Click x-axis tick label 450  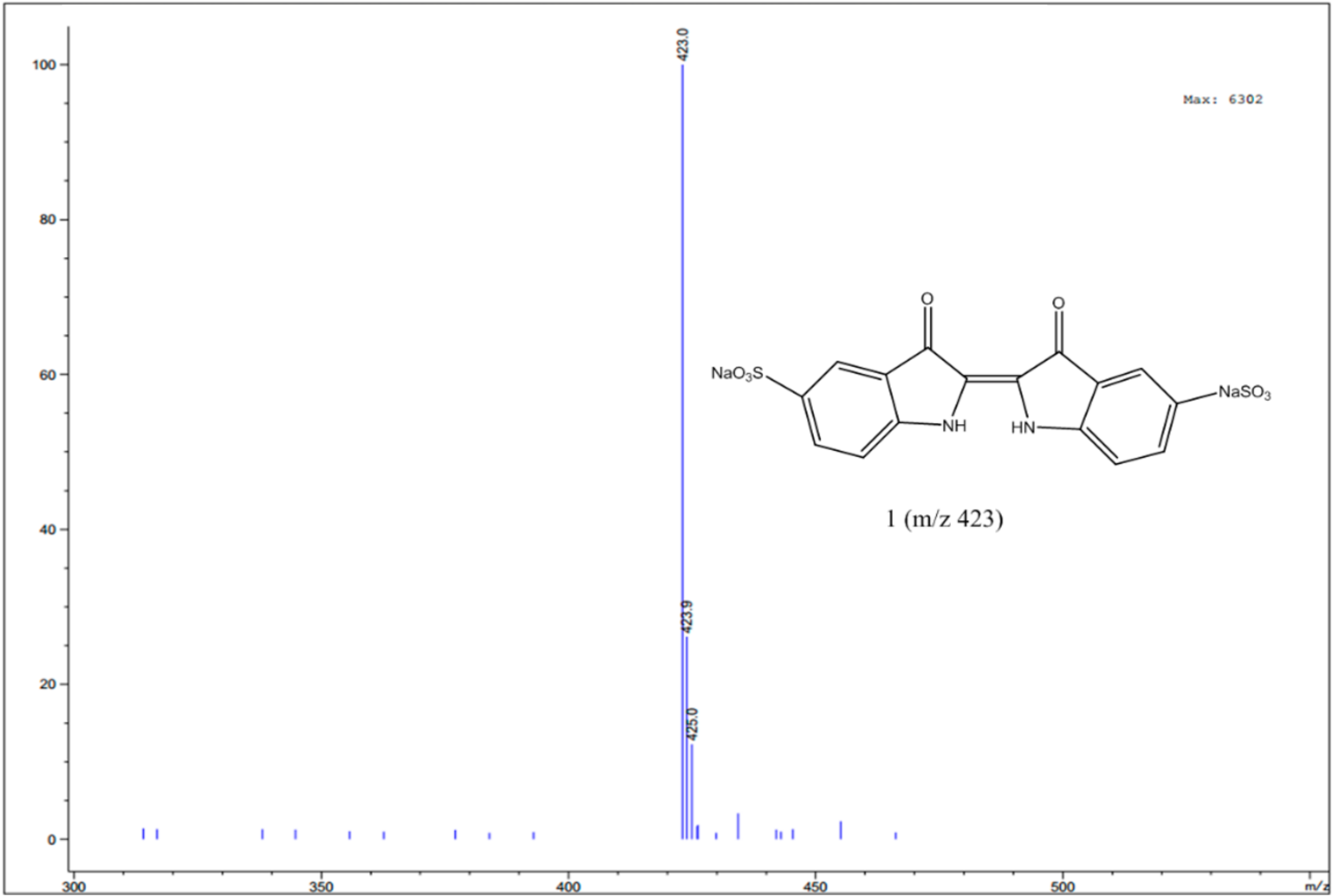click(815, 887)
